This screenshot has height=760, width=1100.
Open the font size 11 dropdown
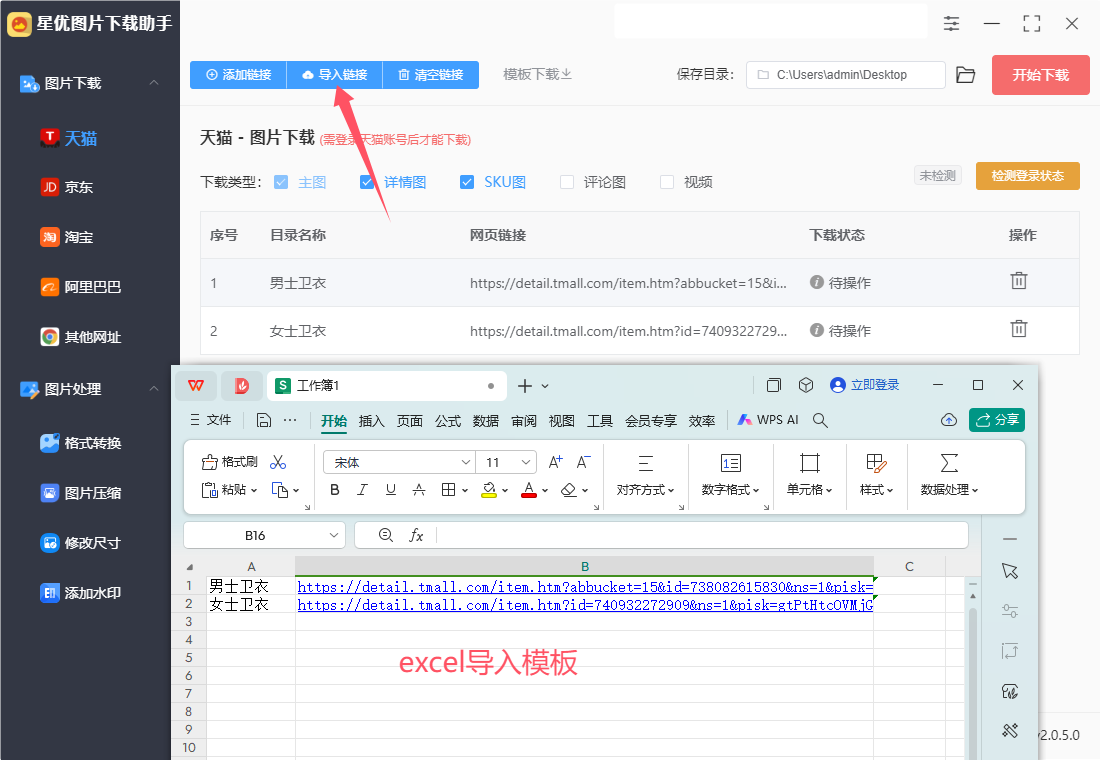click(525, 462)
